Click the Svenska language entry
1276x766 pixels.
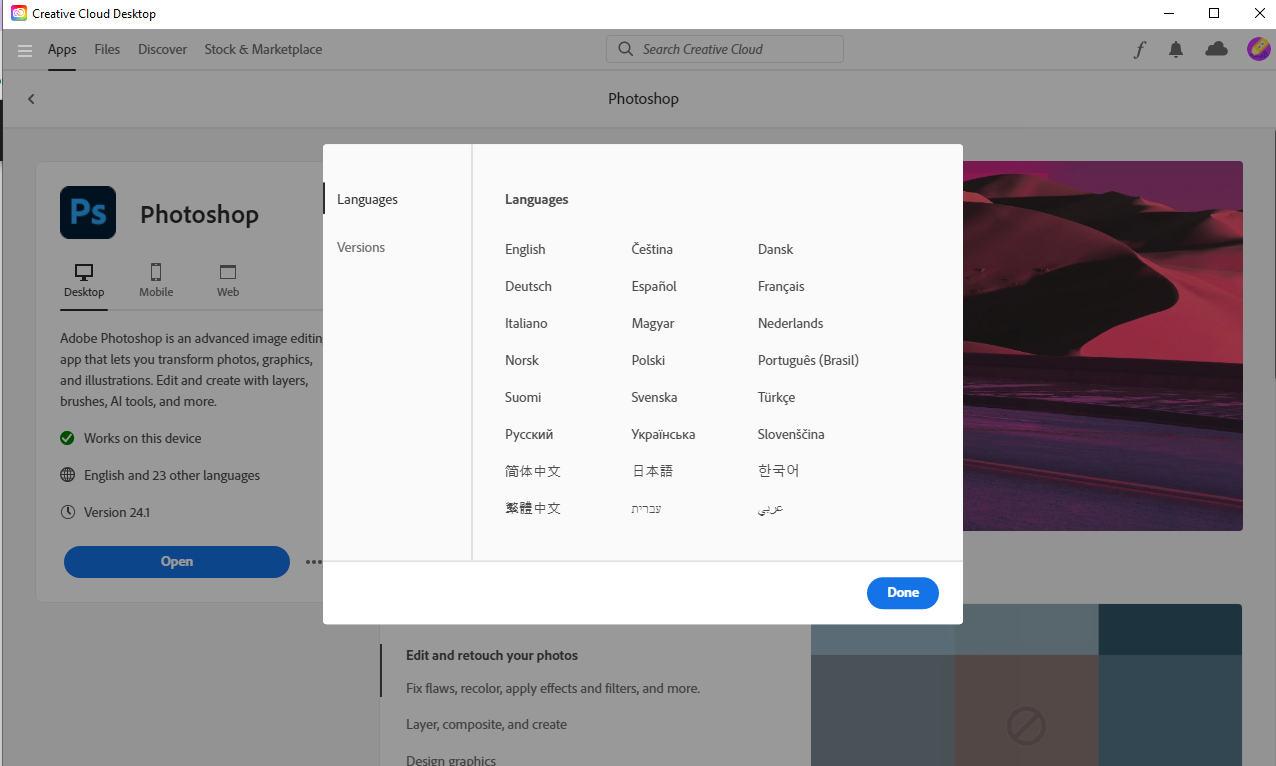click(x=654, y=397)
